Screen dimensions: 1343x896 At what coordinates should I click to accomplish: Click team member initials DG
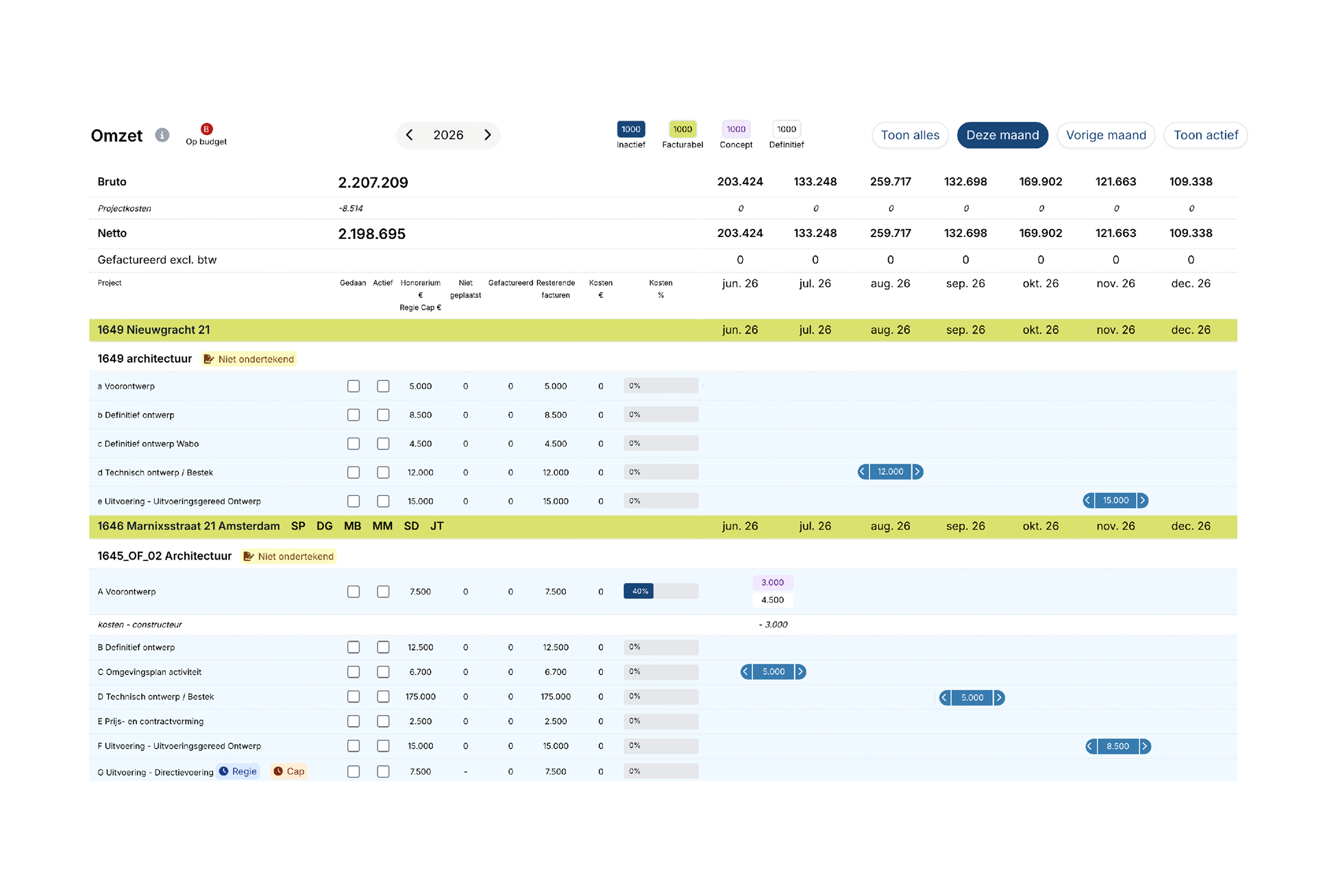click(x=324, y=526)
